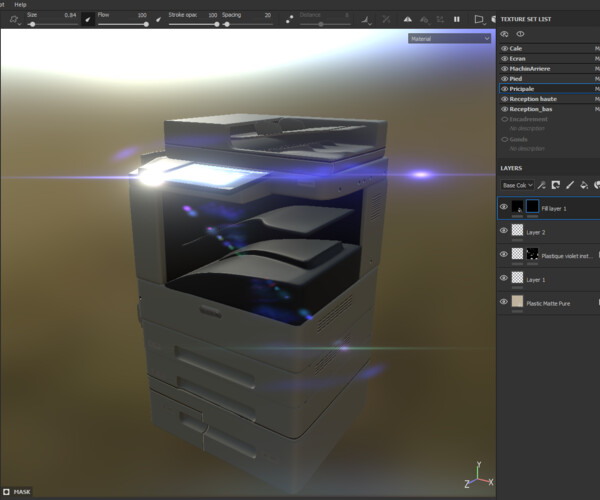Show the Encadrement texture set

click(505, 119)
